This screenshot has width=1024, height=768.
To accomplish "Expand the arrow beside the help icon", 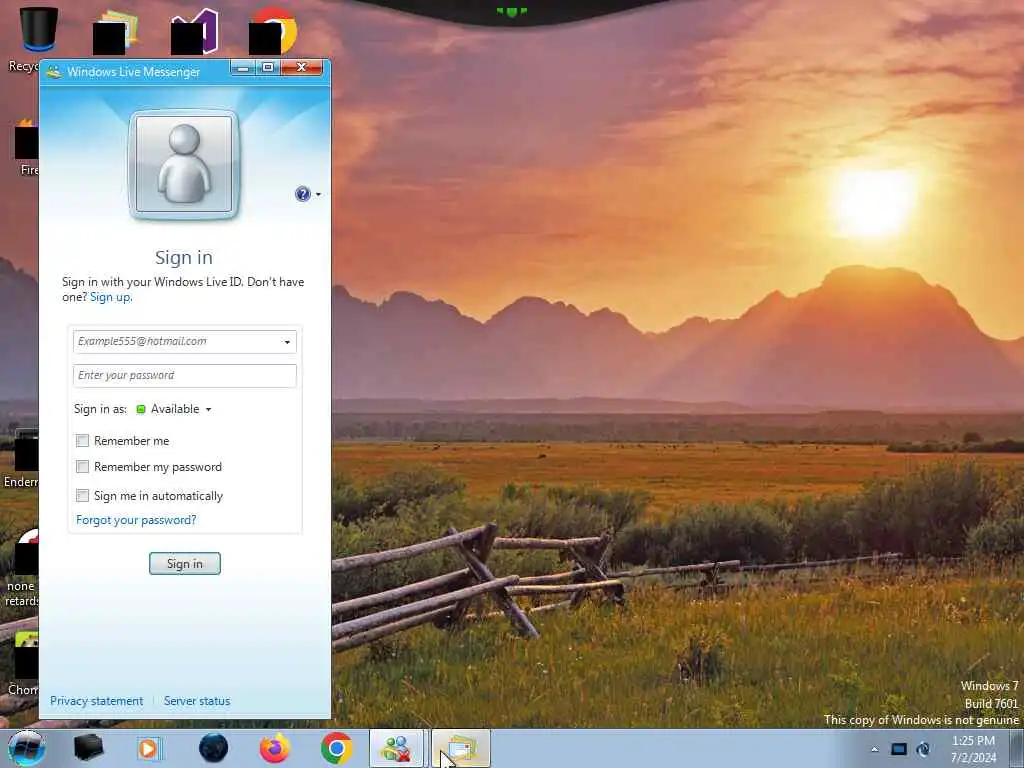I will coord(318,195).
